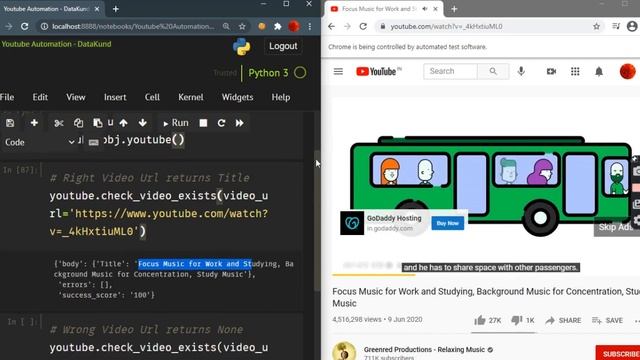Screen dimensions: 640x360
Task: Click the notebook vertical scrollbar
Action: [x=316, y=220]
